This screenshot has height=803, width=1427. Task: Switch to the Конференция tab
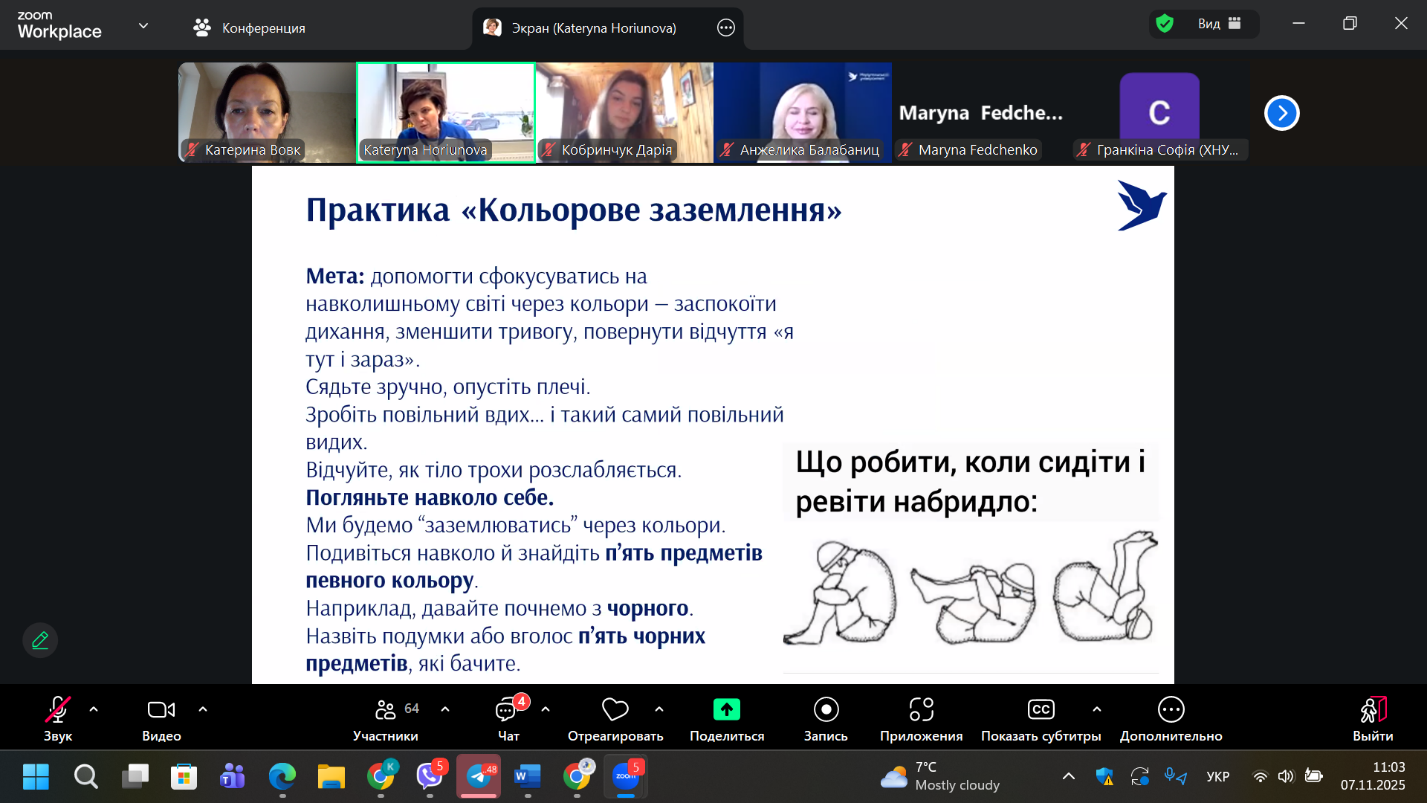pos(250,28)
